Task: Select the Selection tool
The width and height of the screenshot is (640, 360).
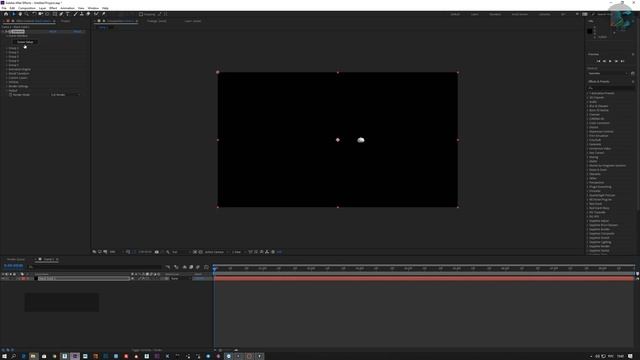Action: pos(13,14)
